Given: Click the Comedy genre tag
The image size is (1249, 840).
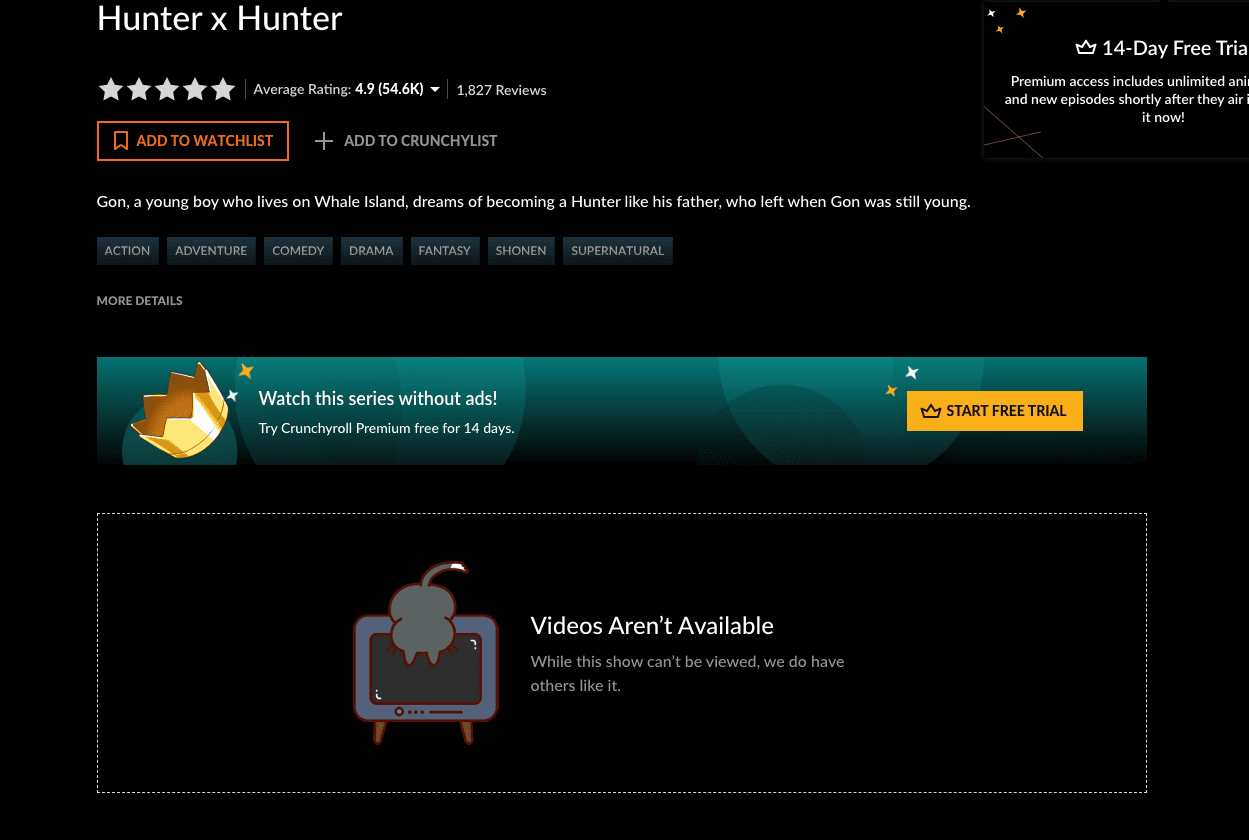Looking at the screenshot, I should (x=298, y=251).
